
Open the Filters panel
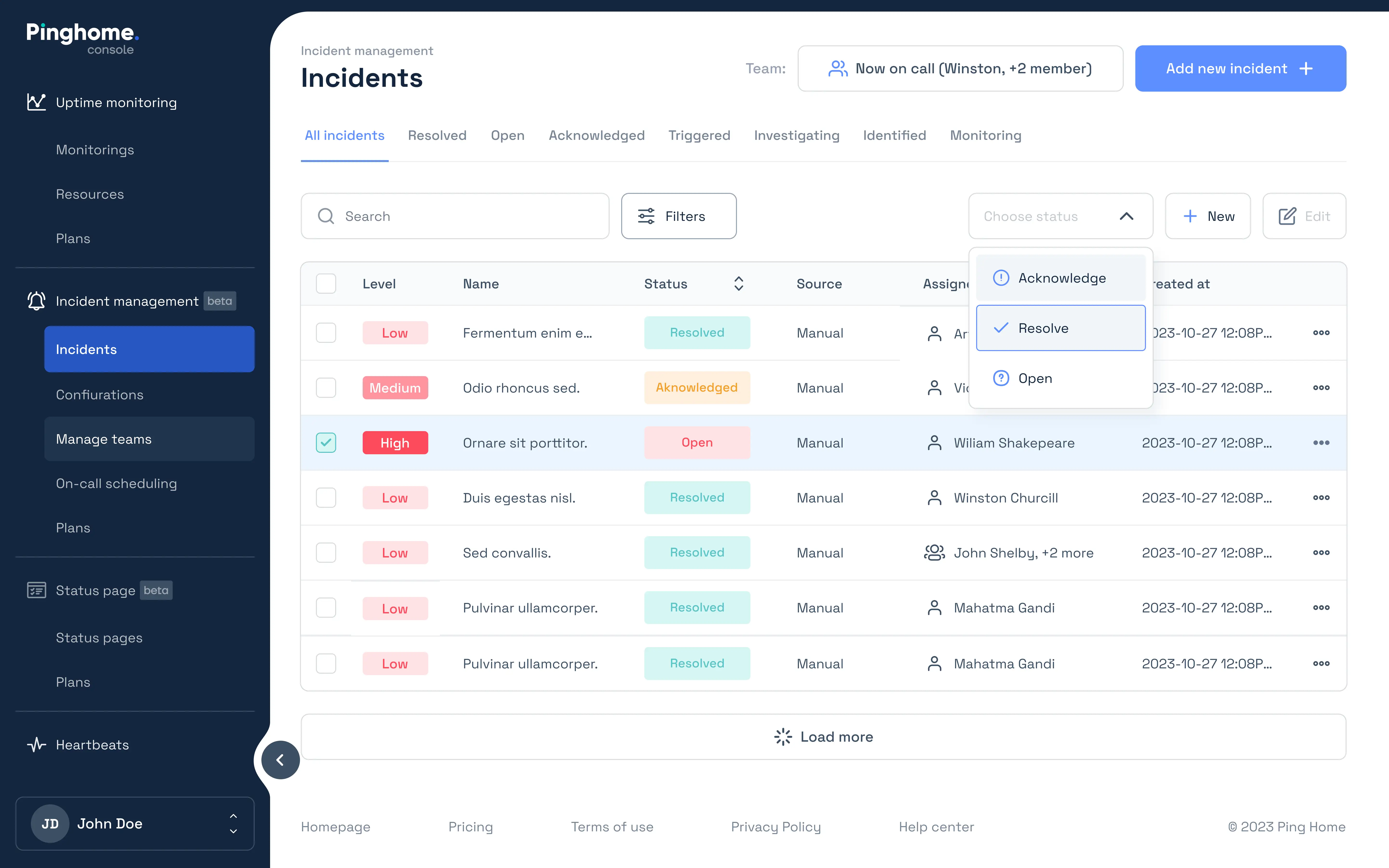click(678, 216)
